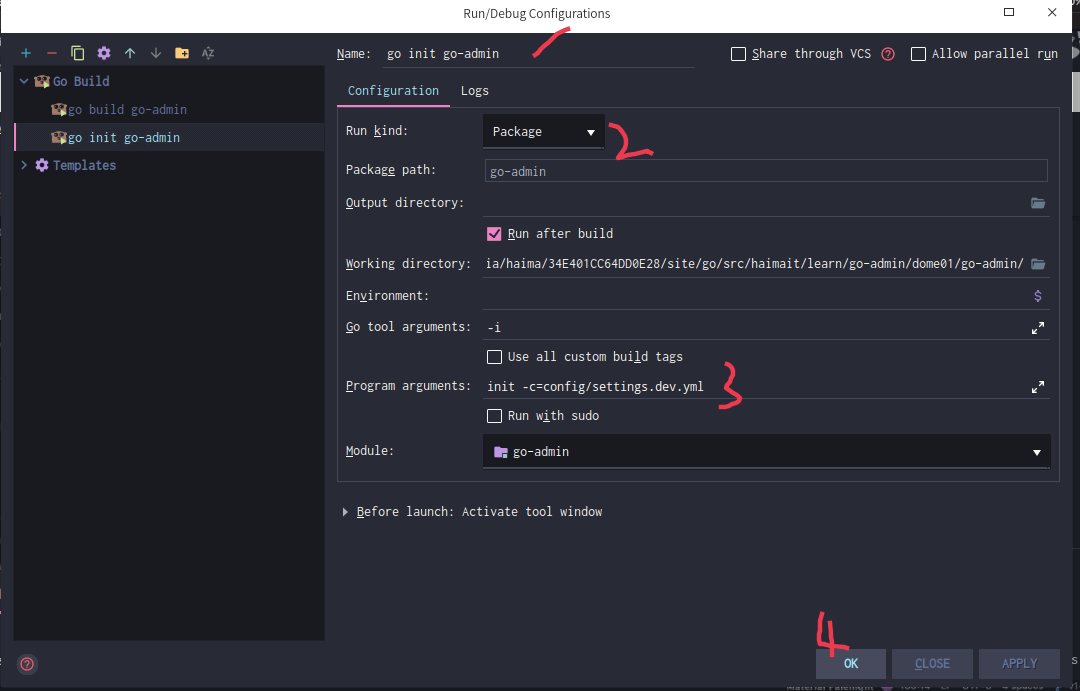This screenshot has width=1080, height=691.
Task: Click the APPLY button
Action: 1019,663
